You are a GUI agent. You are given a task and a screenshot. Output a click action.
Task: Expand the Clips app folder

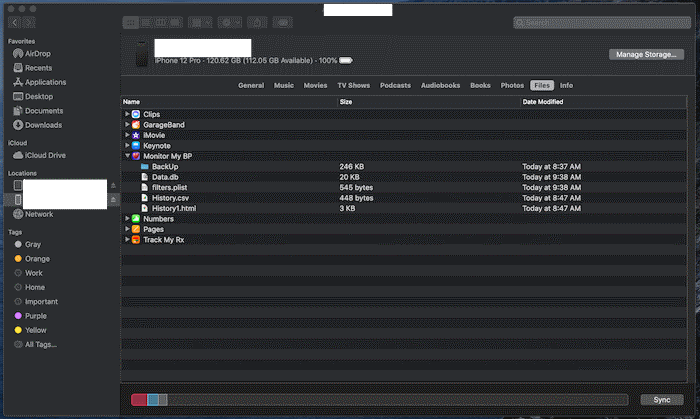(127, 114)
